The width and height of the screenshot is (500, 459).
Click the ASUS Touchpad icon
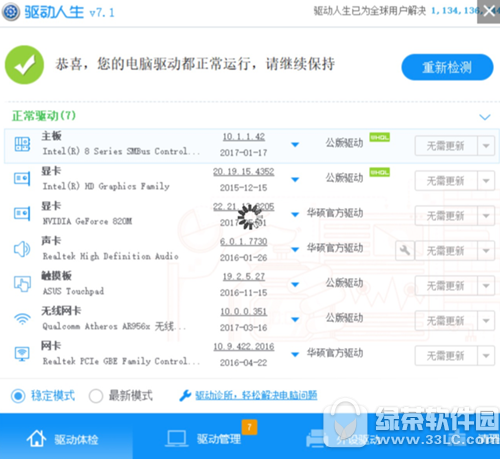[22, 284]
